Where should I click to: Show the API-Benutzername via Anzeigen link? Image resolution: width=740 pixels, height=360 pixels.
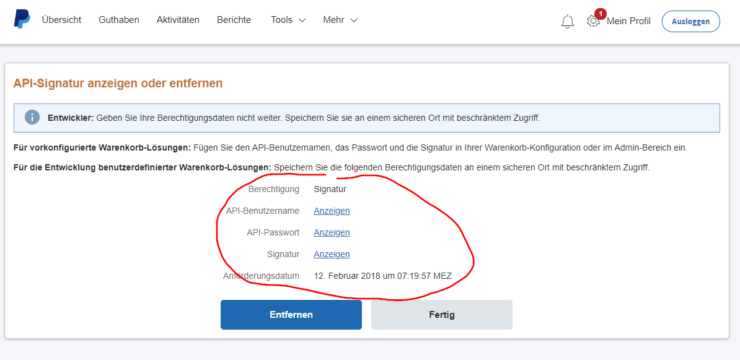[x=332, y=211]
